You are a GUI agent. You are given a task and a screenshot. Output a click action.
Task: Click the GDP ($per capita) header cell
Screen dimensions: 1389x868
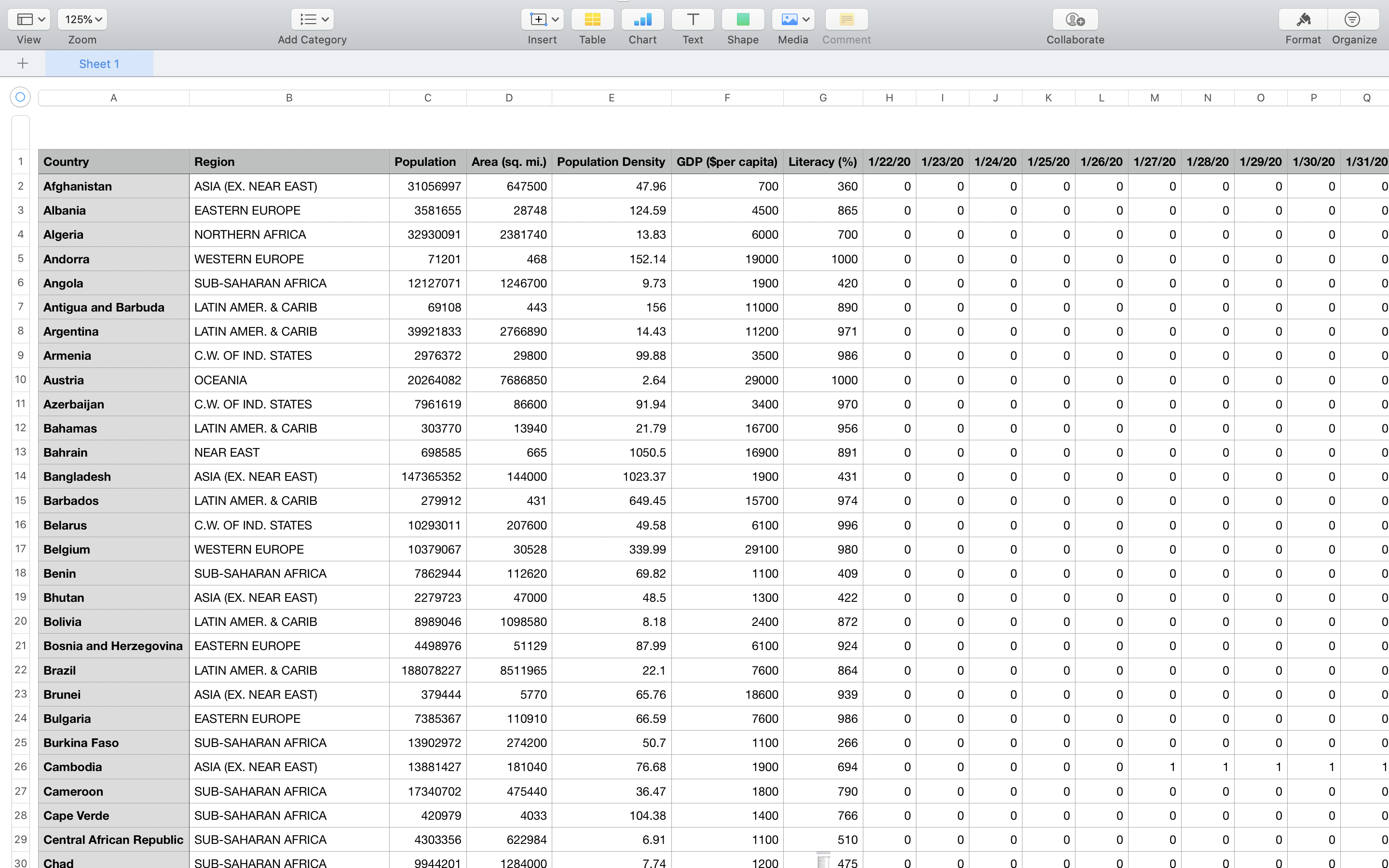pyautogui.click(x=727, y=162)
